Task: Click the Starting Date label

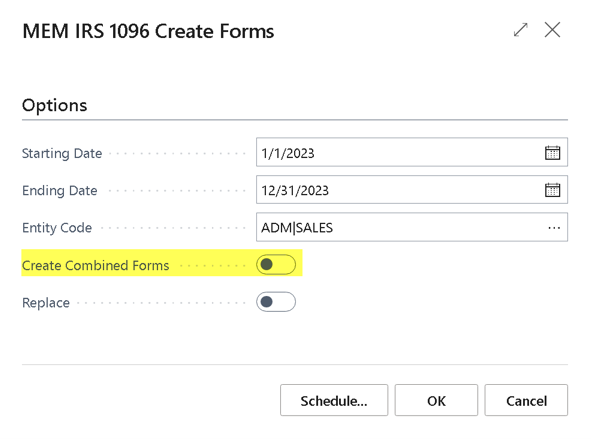Action: [62, 153]
